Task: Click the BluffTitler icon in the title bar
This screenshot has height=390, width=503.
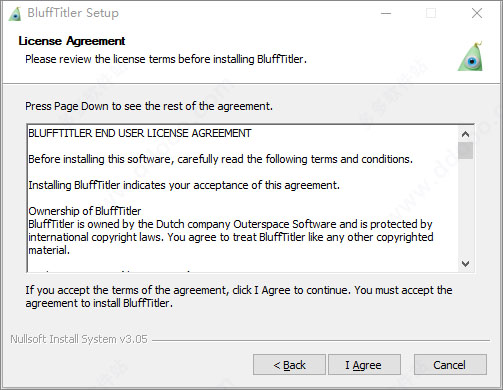Action: coord(15,13)
